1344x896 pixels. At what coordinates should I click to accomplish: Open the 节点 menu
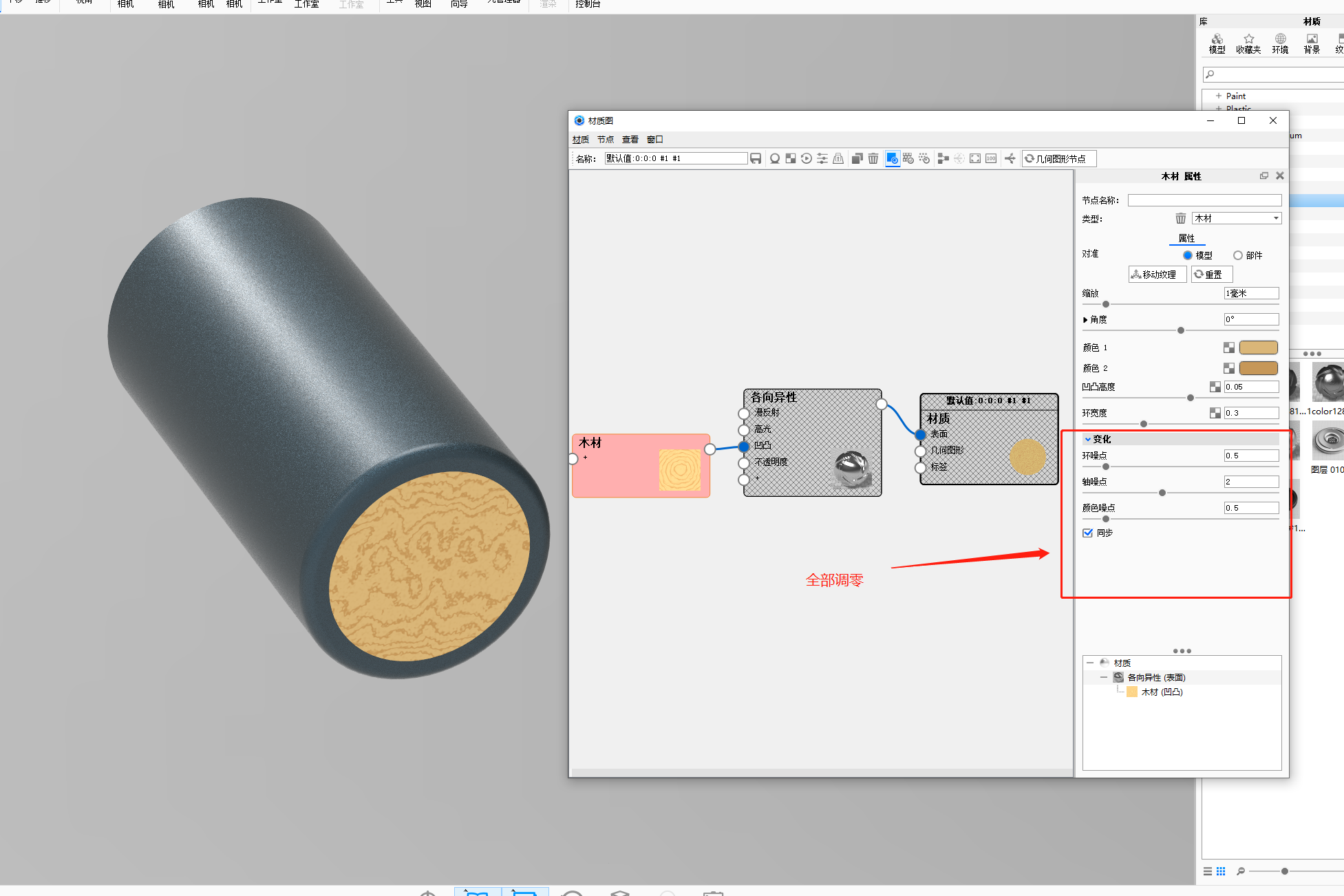[x=605, y=140]
